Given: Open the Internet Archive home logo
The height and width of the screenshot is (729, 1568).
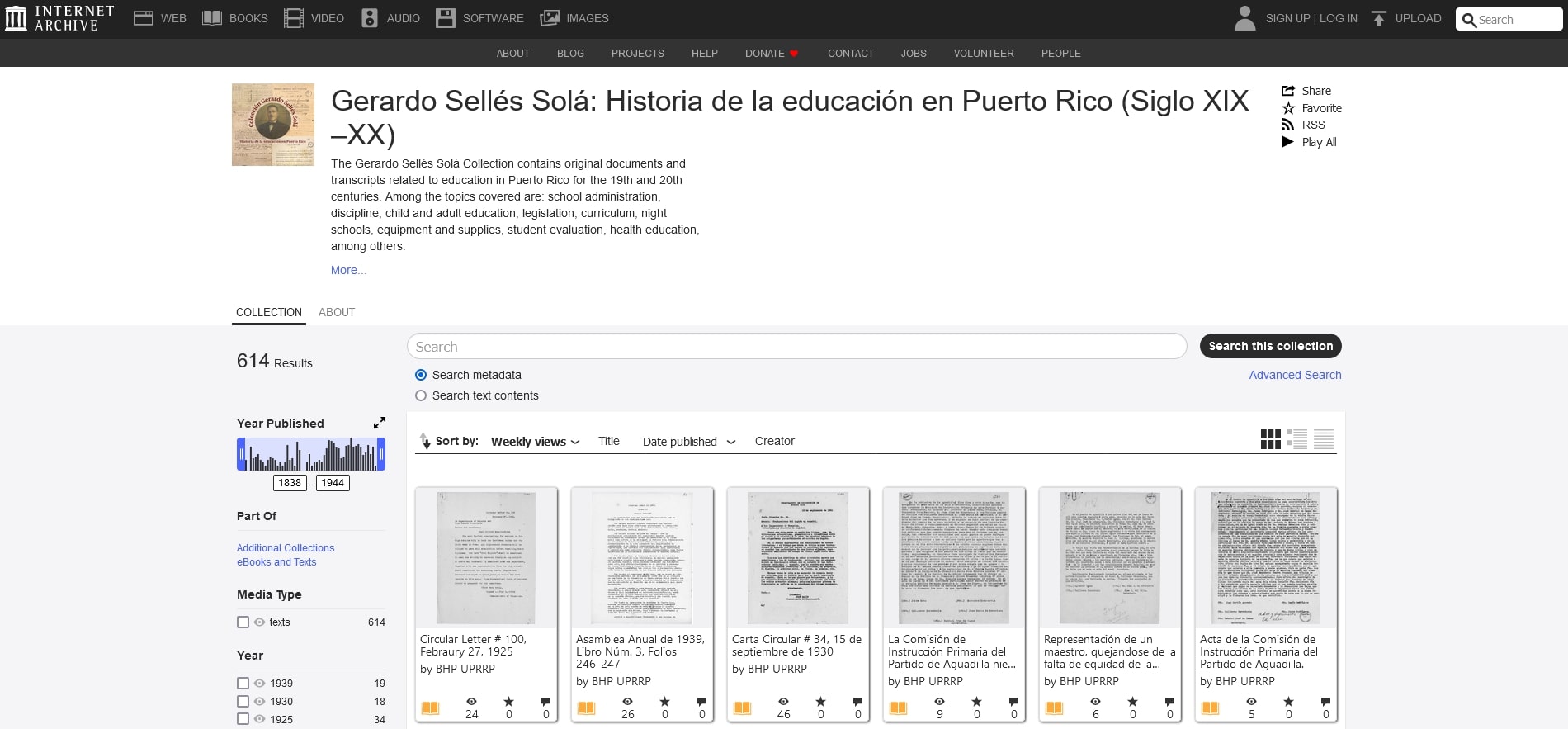Looking at the screenshot, I should 59,18.
